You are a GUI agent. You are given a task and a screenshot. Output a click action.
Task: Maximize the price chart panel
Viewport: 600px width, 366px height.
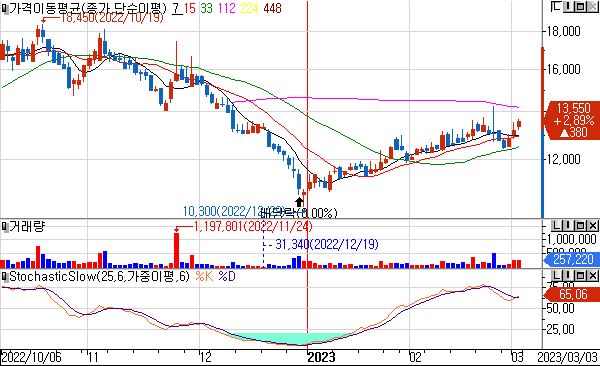580,6
